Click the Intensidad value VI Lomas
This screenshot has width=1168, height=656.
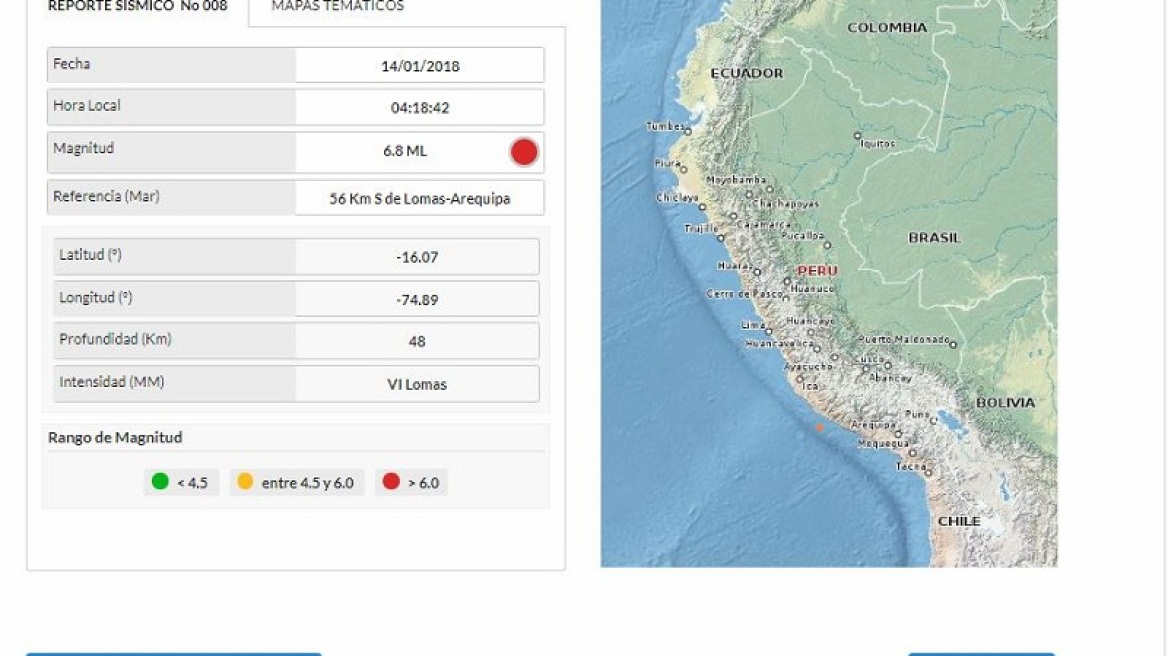[417, 384]
